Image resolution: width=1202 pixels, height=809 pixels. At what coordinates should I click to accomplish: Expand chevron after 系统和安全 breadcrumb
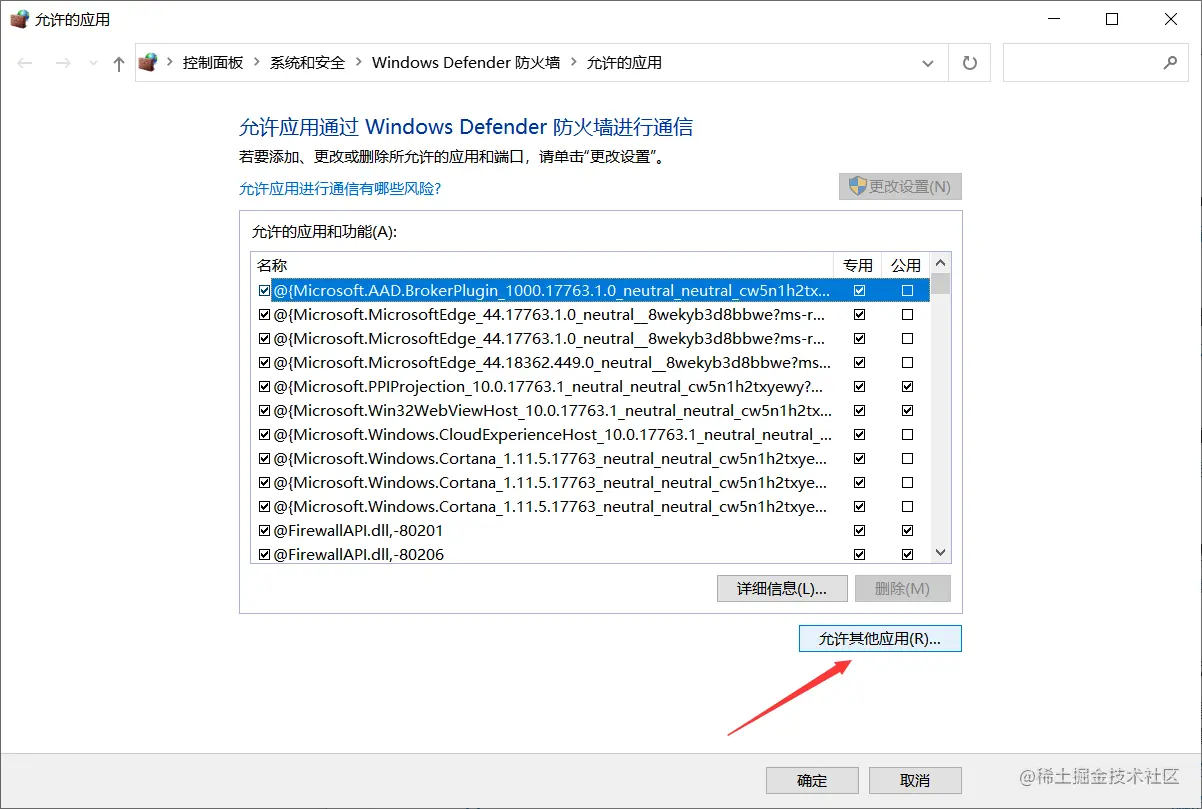pos(358,63)
